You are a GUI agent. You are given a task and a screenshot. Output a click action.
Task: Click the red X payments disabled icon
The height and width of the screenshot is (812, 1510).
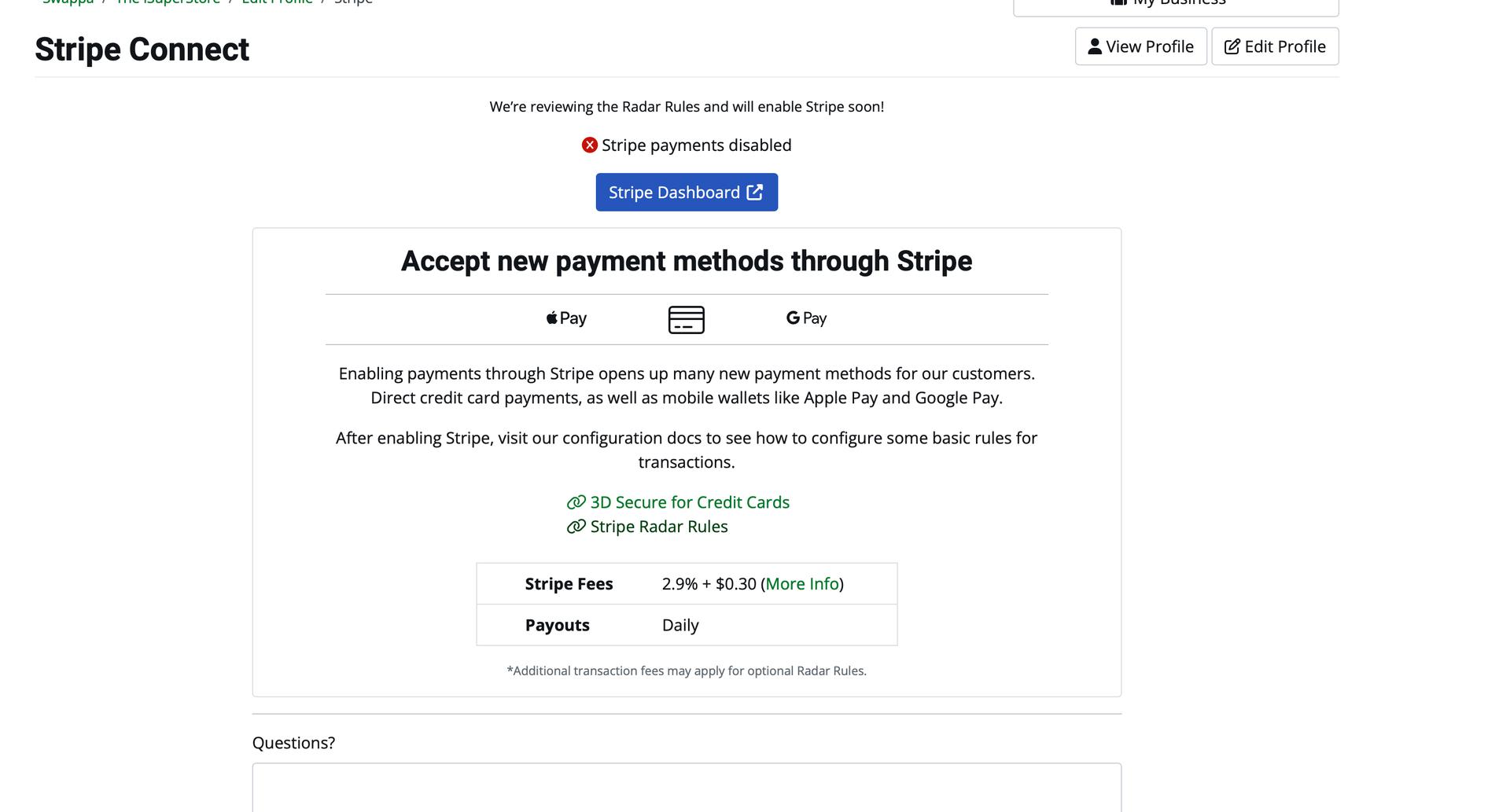click(590, 145)
